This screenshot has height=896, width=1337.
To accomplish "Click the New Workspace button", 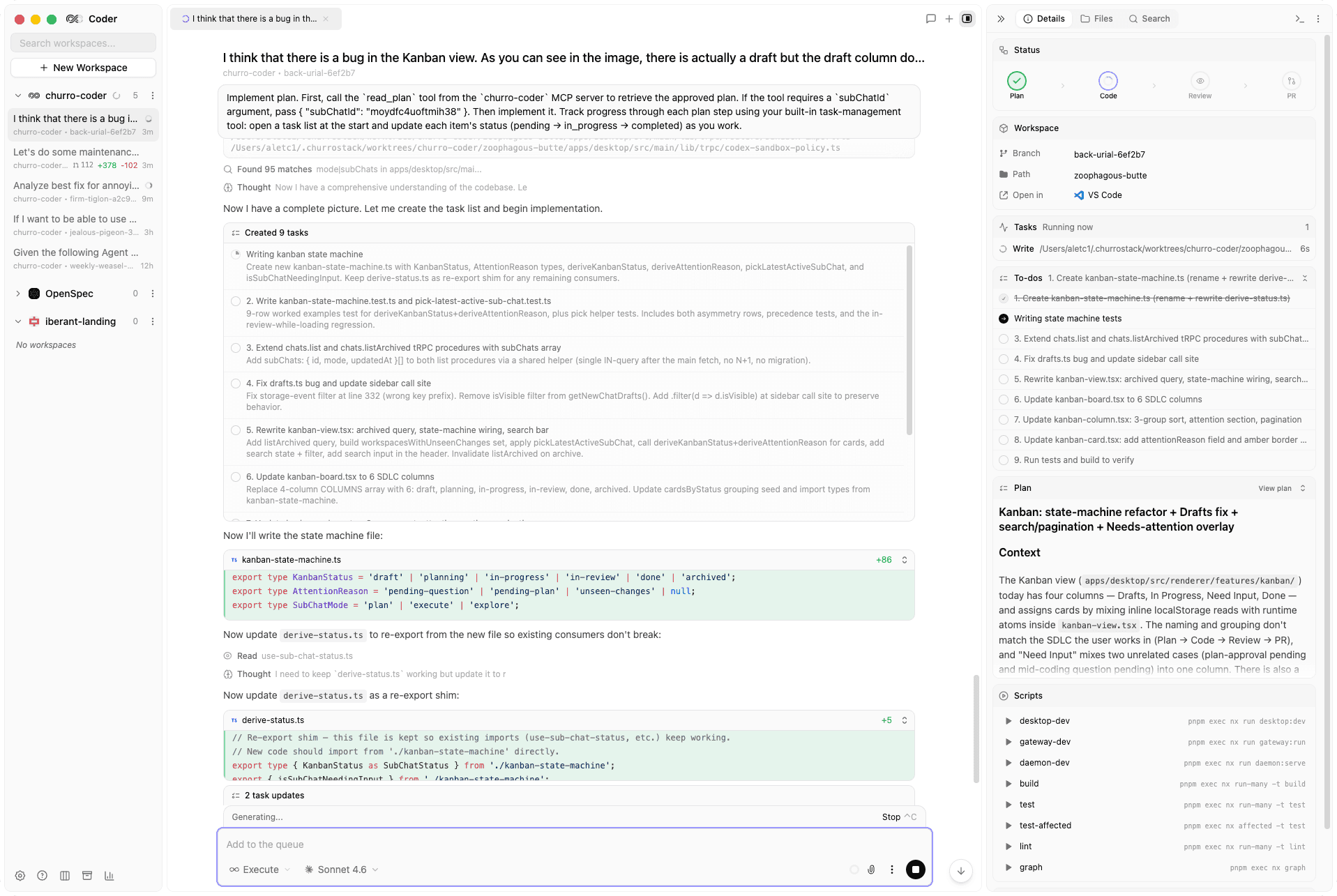I will [83, 68].
